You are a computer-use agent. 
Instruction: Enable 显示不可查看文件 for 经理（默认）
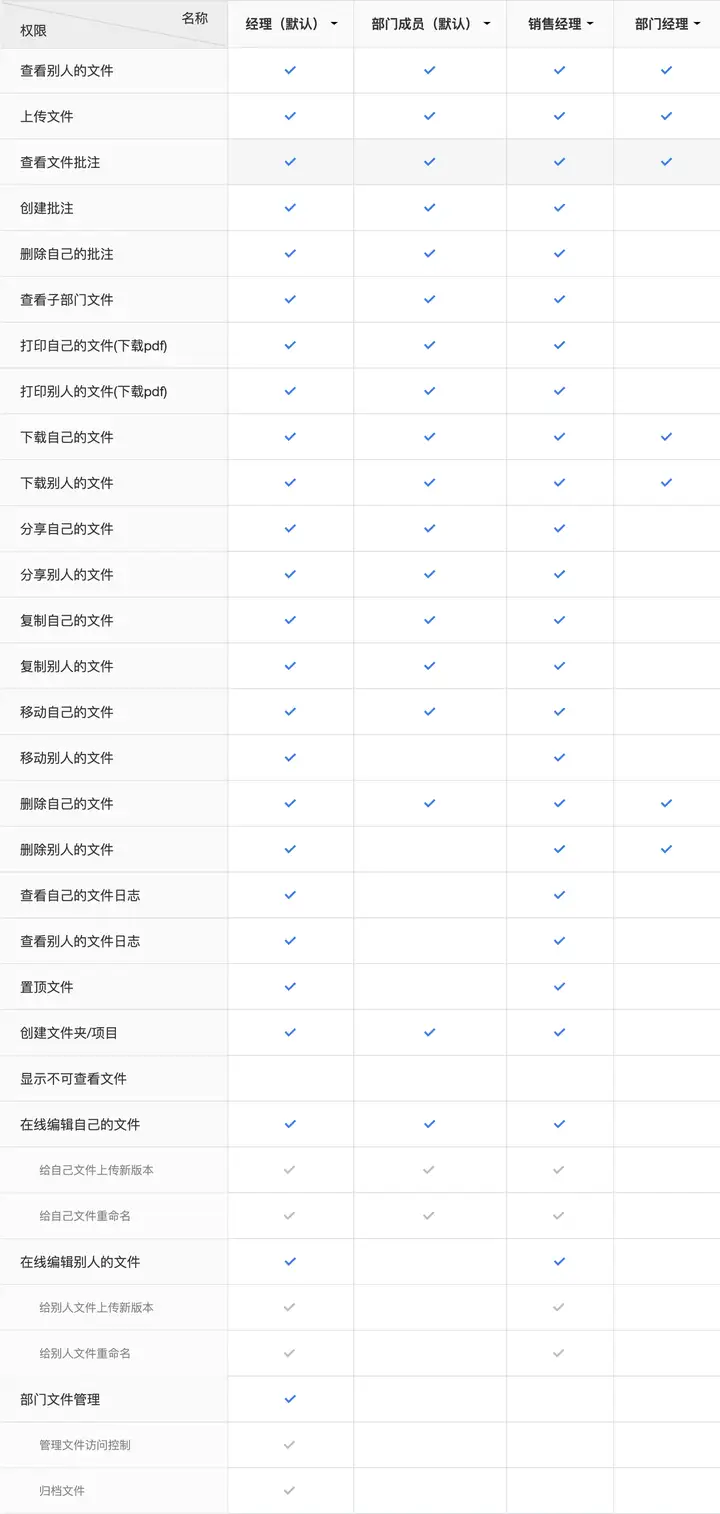tap(290, 1079)
